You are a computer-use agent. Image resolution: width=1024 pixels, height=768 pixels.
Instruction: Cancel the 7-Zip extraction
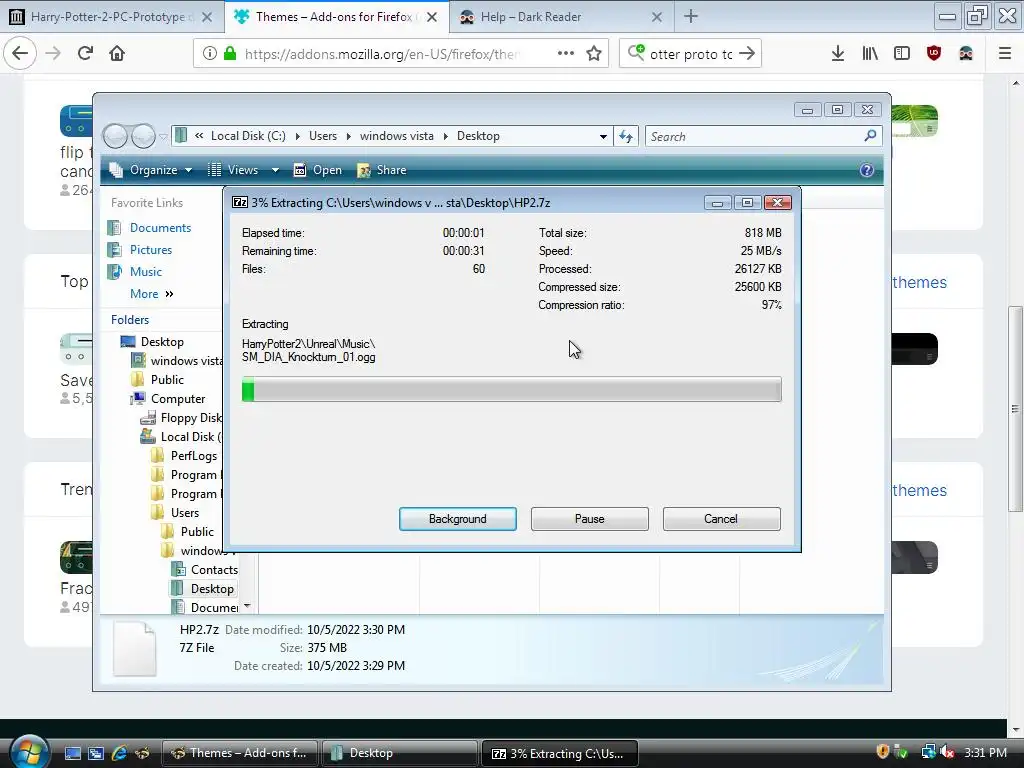[721, 519]
